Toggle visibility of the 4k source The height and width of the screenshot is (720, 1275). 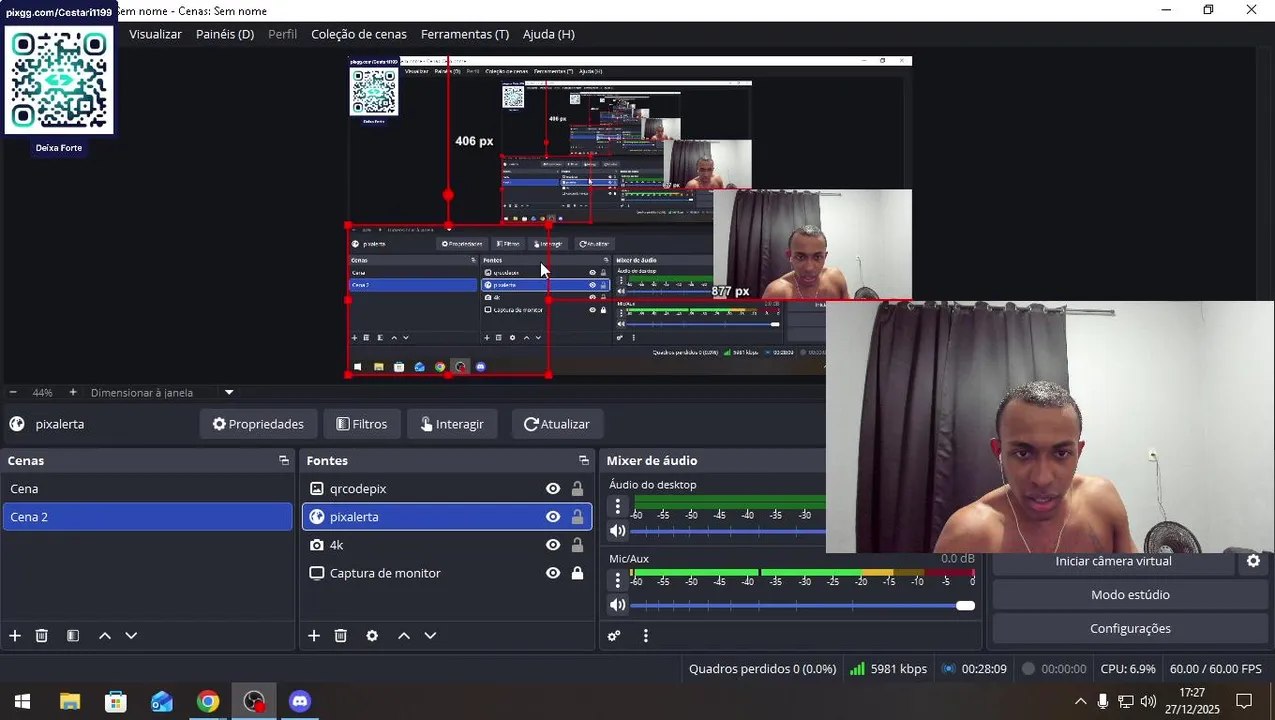tap(553, 545)
